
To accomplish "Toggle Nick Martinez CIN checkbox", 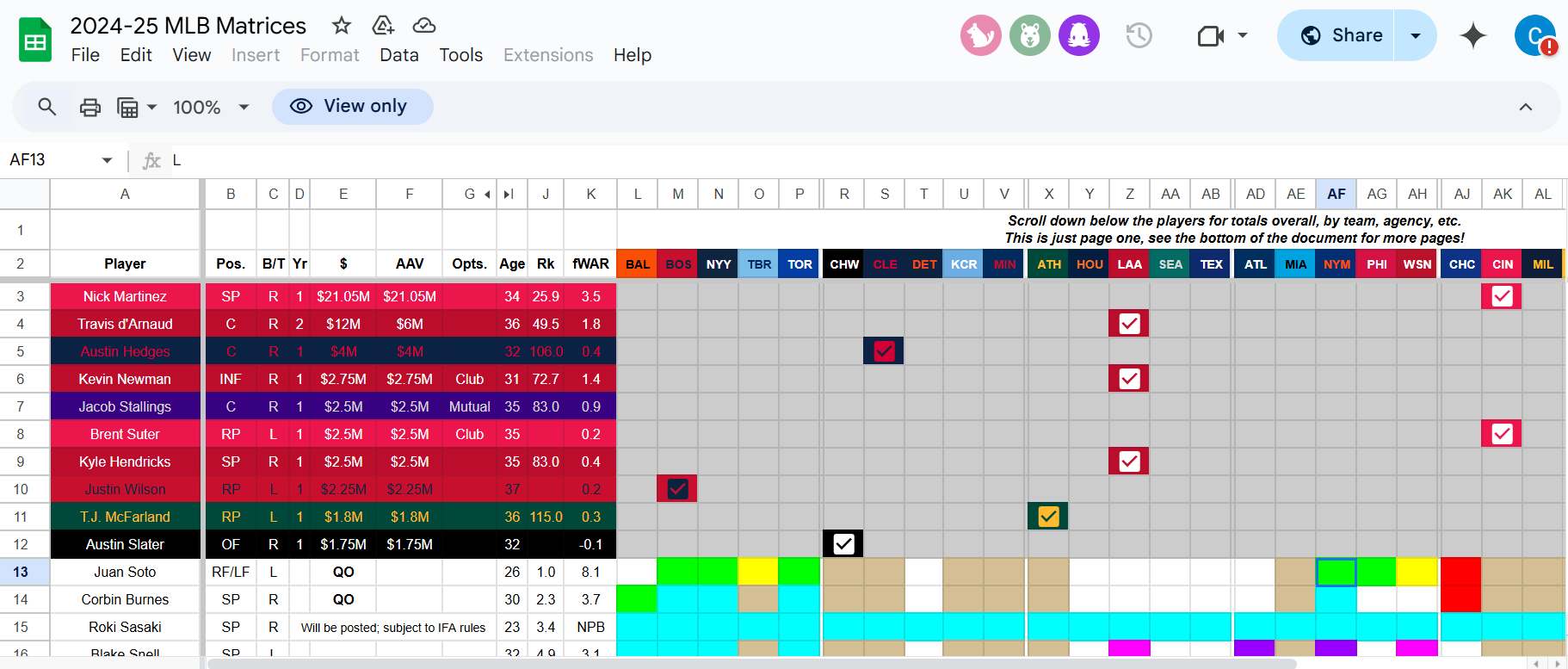I will coord(1502,296).
